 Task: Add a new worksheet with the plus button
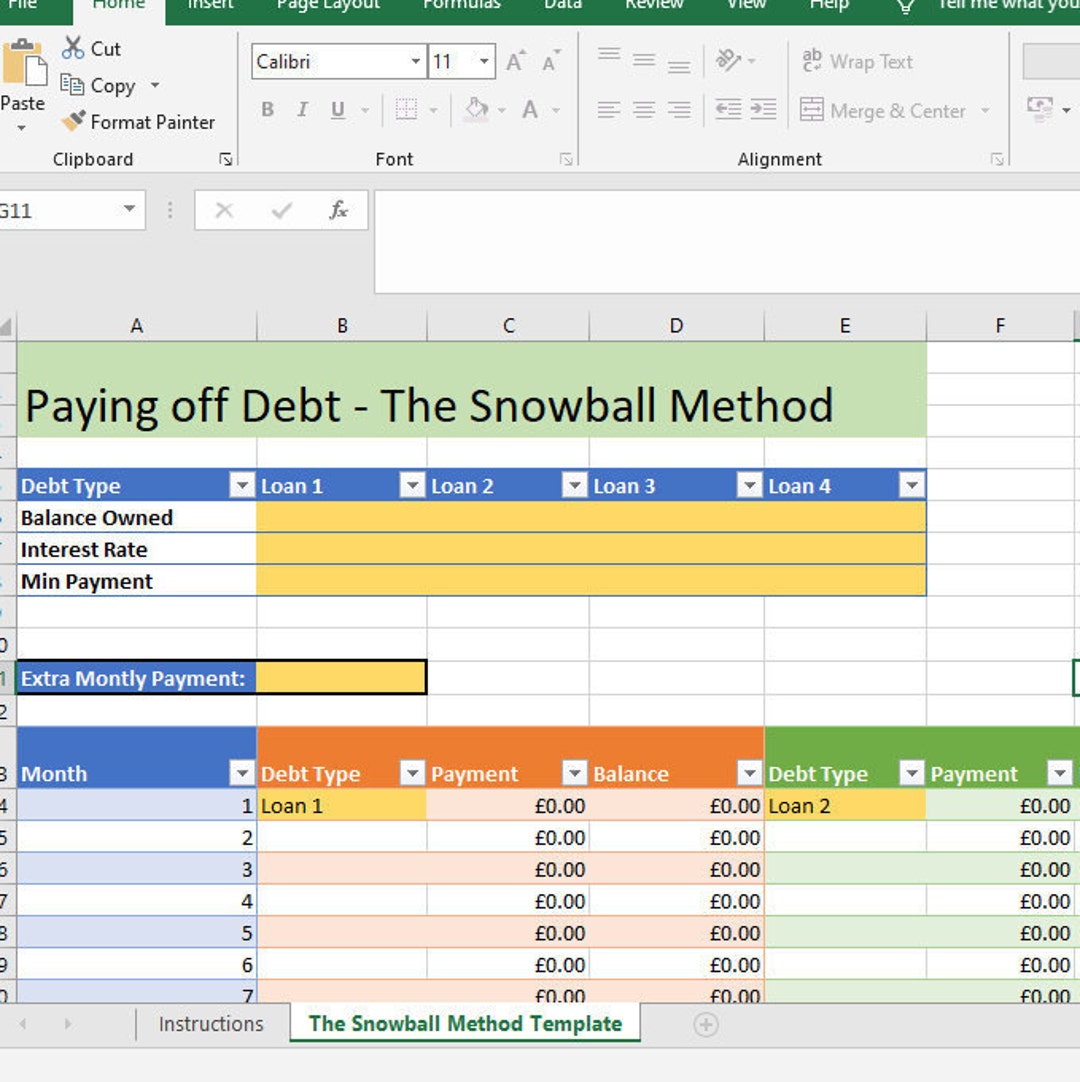point(706,1024)
